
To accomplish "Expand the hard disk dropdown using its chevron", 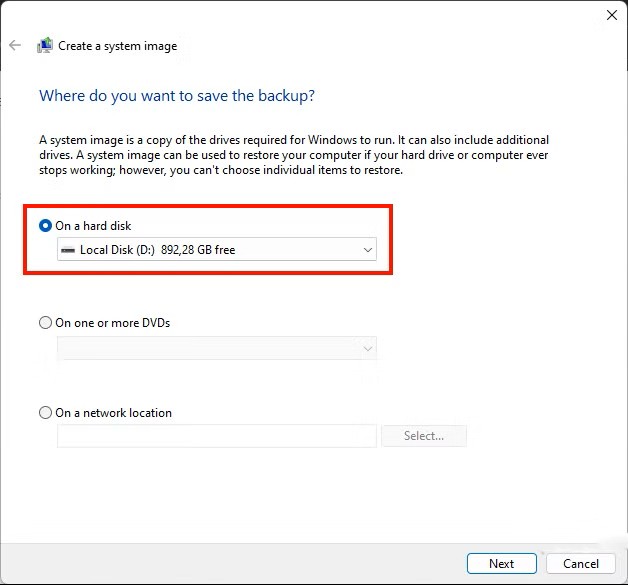I will 367,250.
